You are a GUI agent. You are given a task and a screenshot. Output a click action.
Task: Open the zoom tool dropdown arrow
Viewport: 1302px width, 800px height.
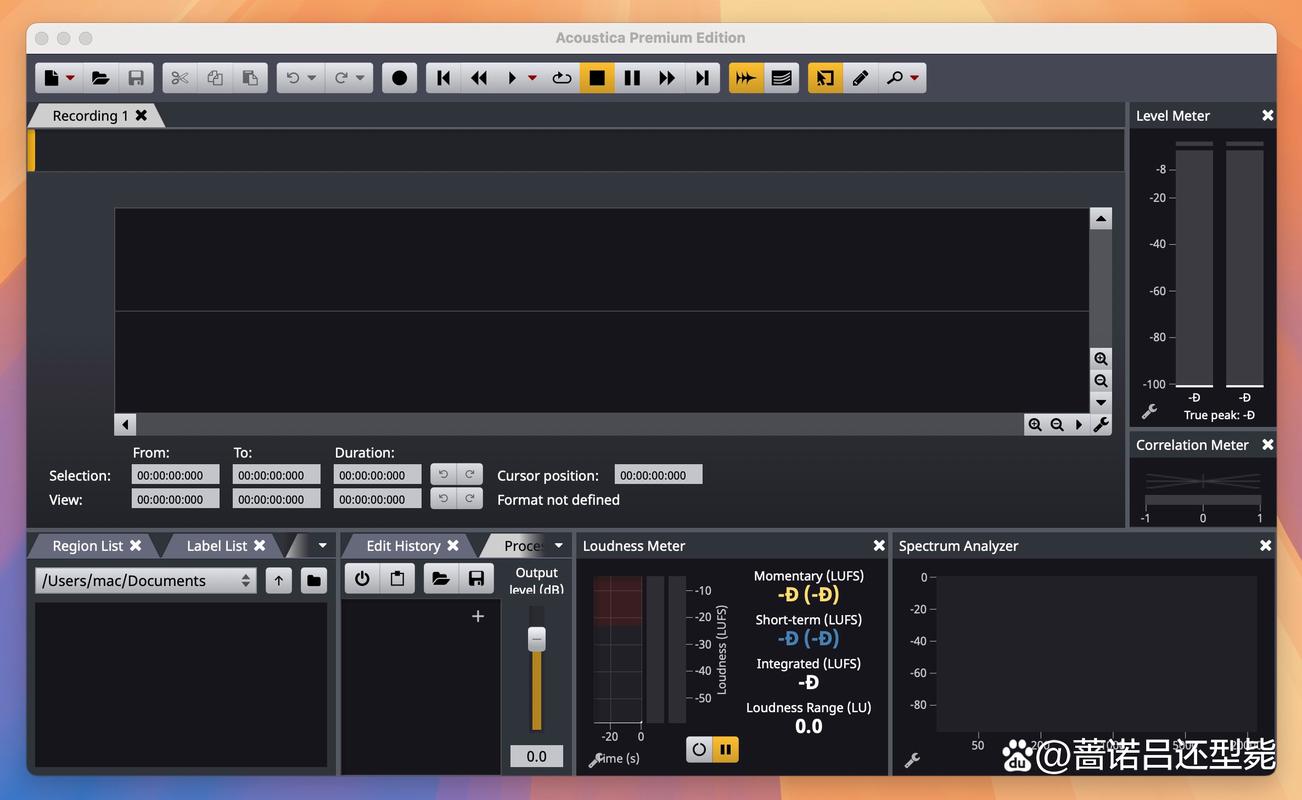click(915, 78)
